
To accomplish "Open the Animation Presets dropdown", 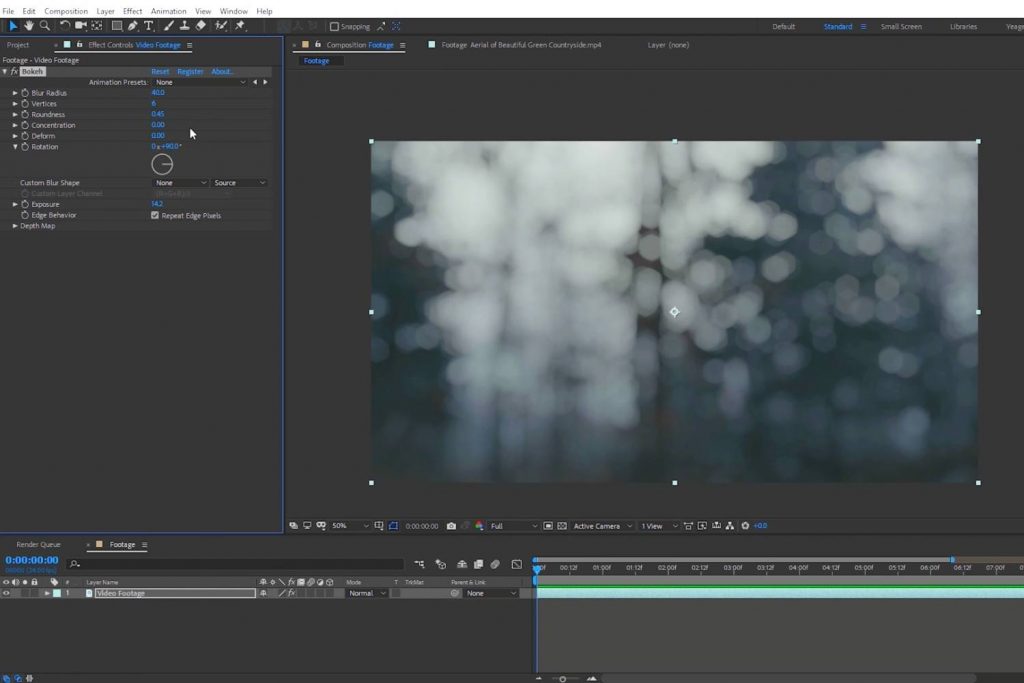I will [x=200, y=82].
